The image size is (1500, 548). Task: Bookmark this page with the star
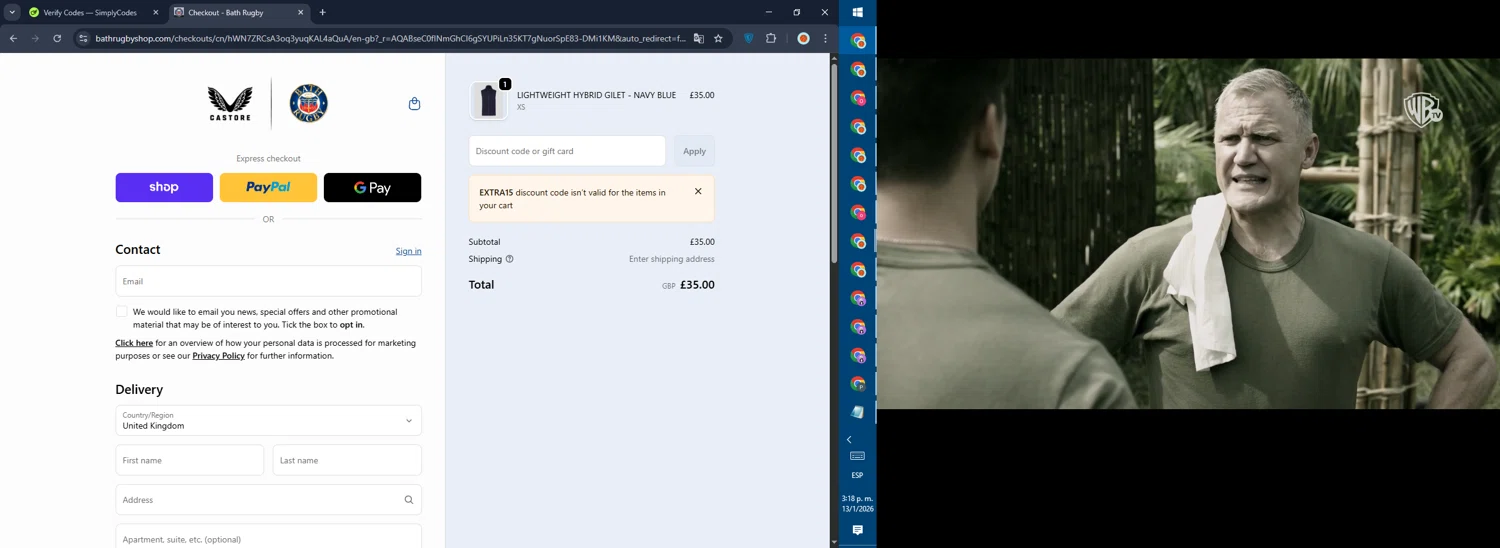pos(718,38)
